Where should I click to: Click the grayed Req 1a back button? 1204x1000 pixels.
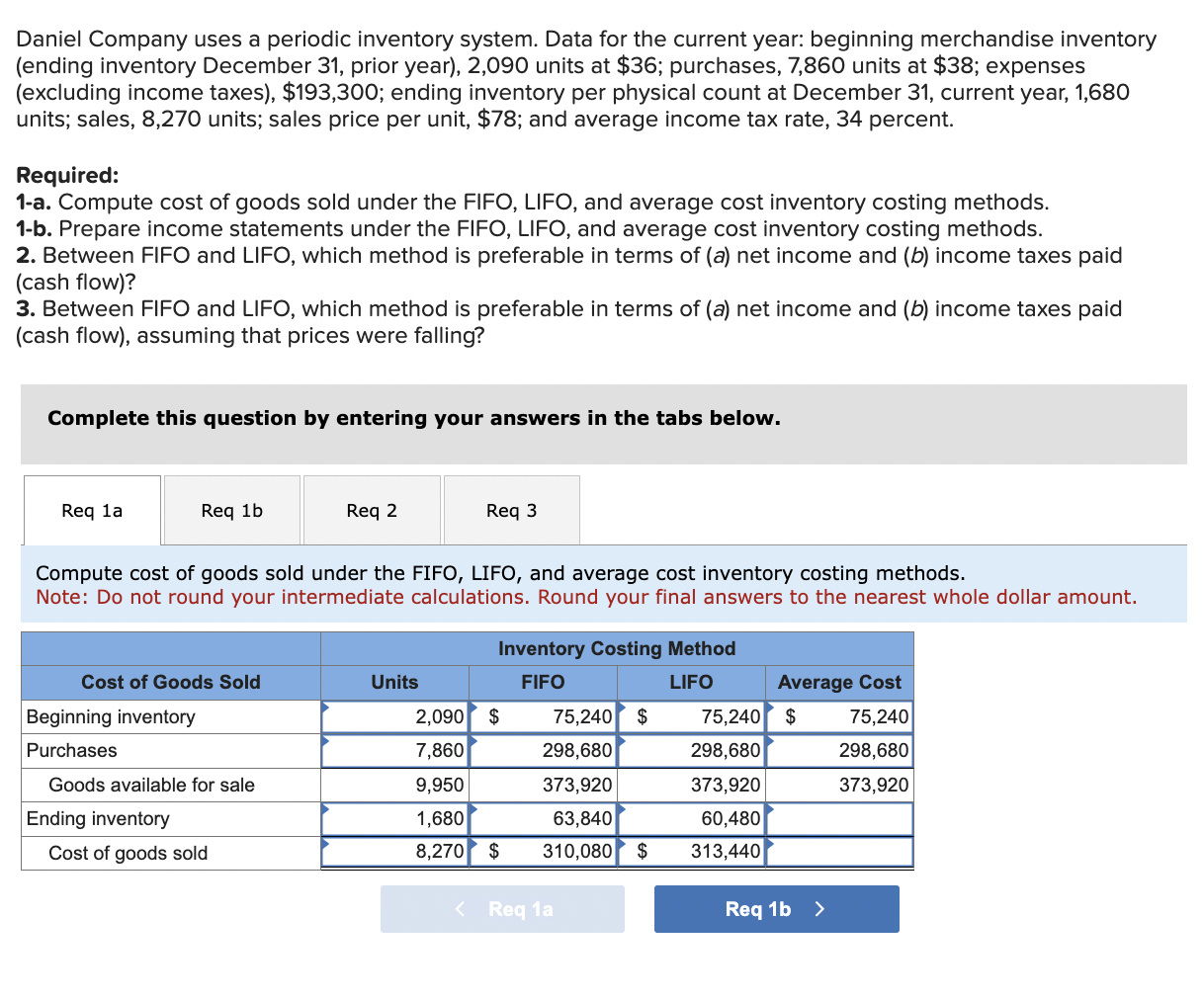502,908
